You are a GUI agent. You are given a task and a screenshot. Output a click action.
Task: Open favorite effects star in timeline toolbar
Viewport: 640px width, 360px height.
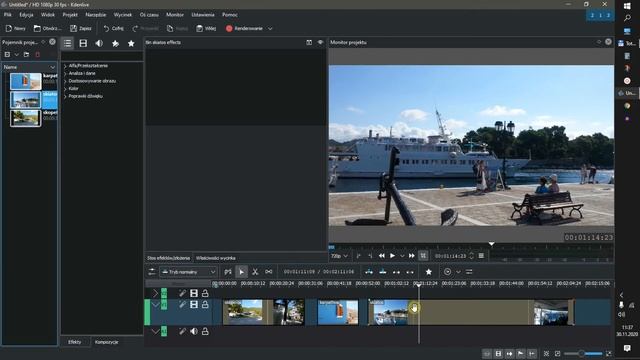[429, 272]
